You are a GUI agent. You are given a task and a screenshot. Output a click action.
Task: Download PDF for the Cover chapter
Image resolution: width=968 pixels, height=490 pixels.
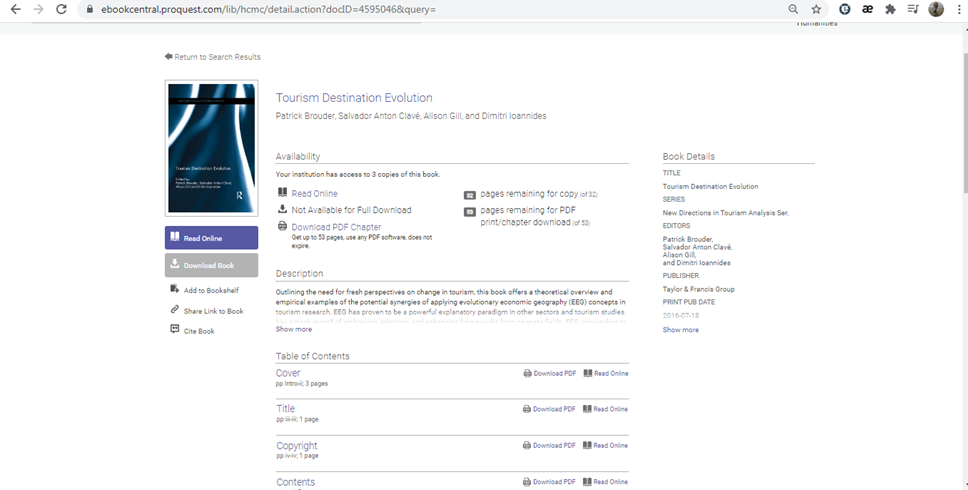pos(549,373)
